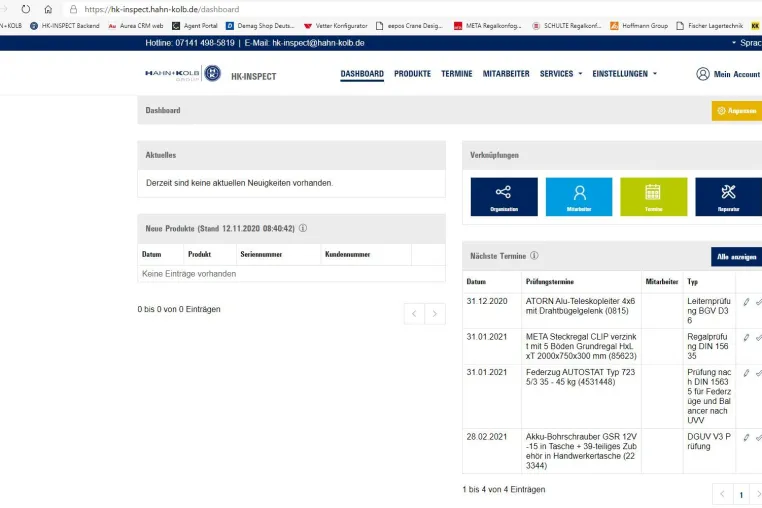Open the Hoffmann Group bookmark

pos(639,26)
